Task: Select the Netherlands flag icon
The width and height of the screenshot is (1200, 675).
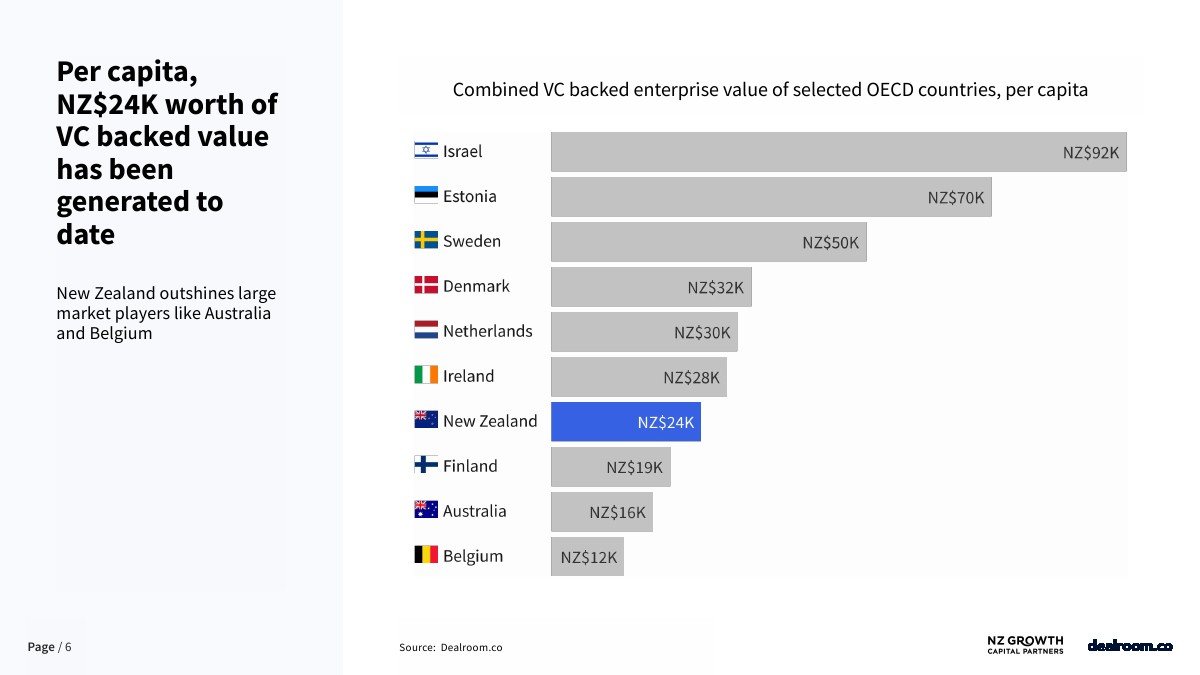Action: tap(426, 331)
